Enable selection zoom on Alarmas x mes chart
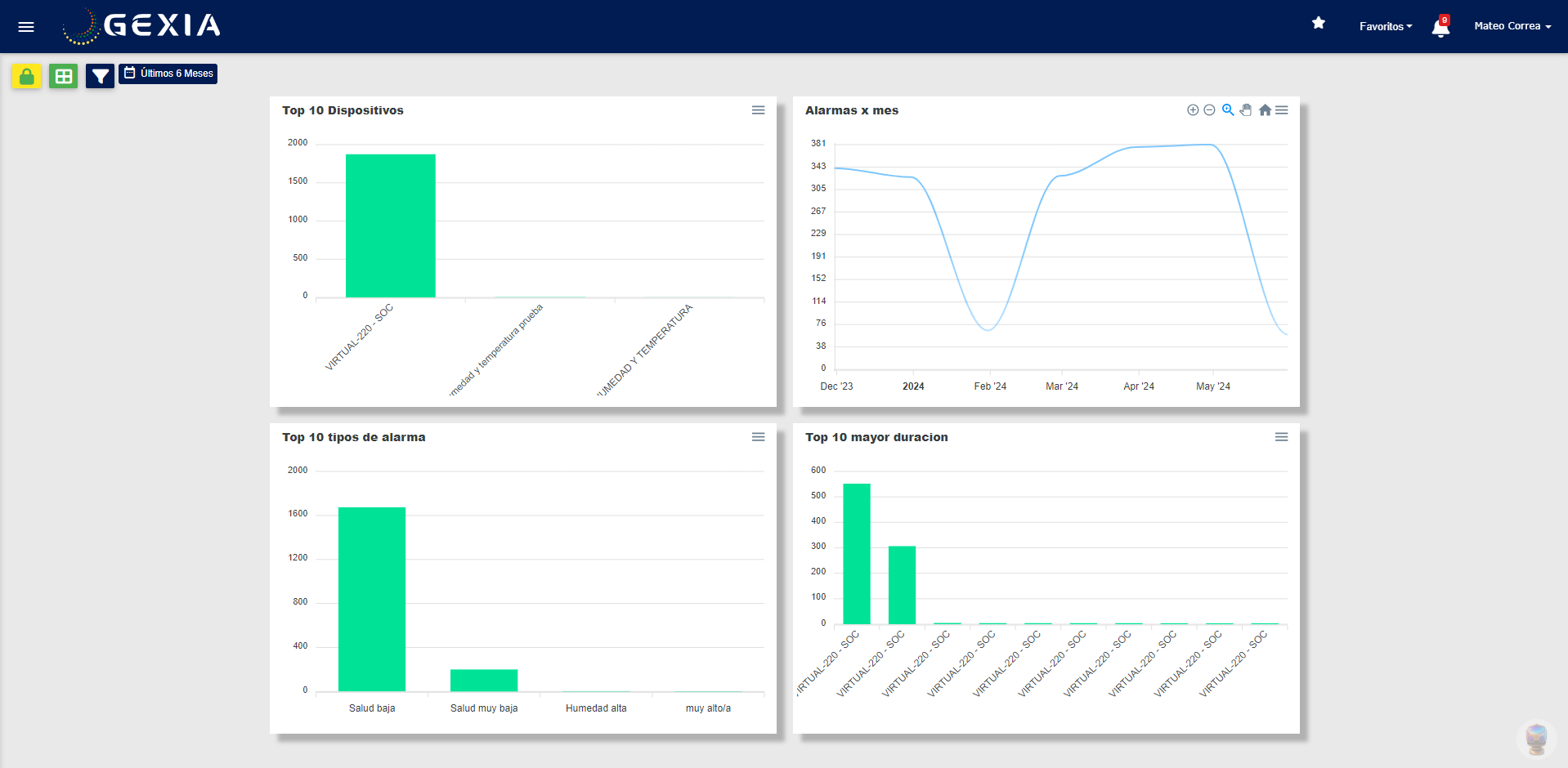 coord(1227,109)
